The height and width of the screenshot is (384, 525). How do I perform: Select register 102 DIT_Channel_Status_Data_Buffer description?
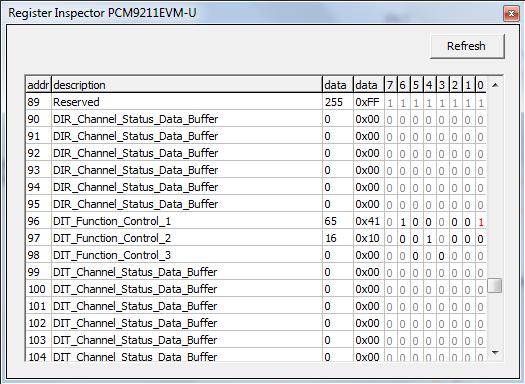pyautogui.click(x=186, y=323)
